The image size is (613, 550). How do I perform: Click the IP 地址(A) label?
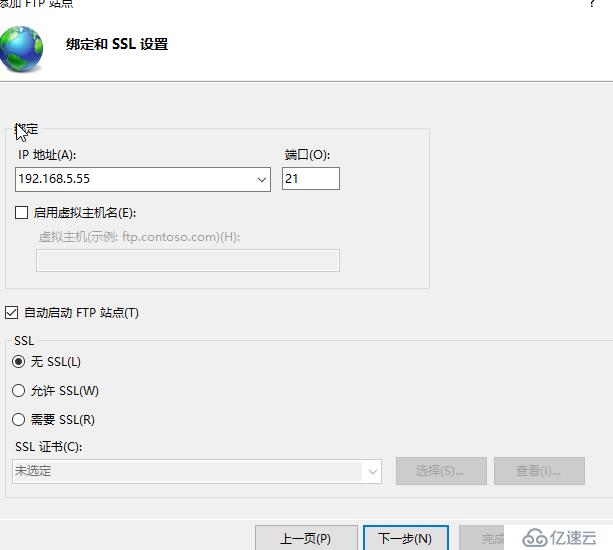tap(47, 155)
